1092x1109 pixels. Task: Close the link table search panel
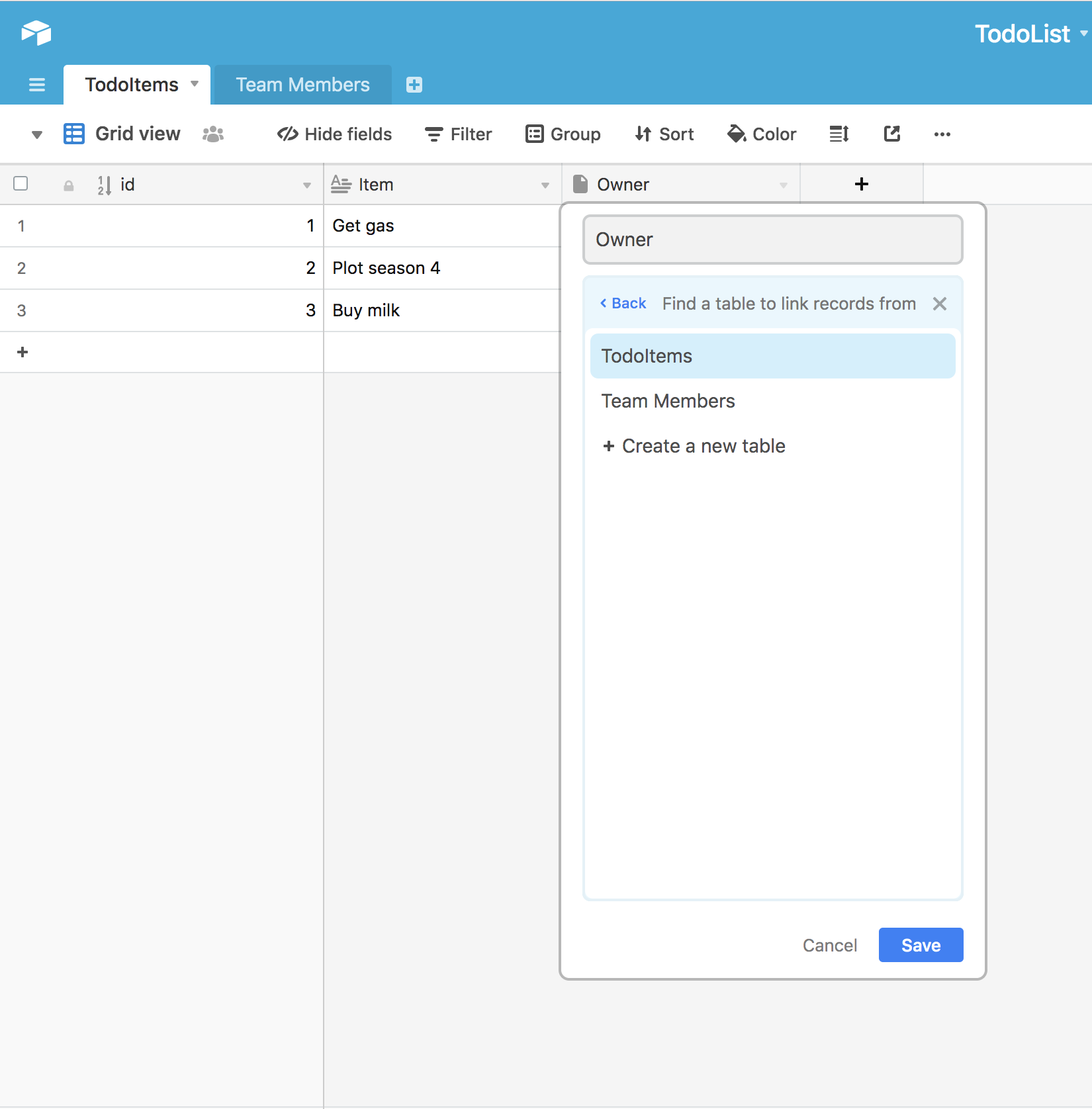pos(939,304)
